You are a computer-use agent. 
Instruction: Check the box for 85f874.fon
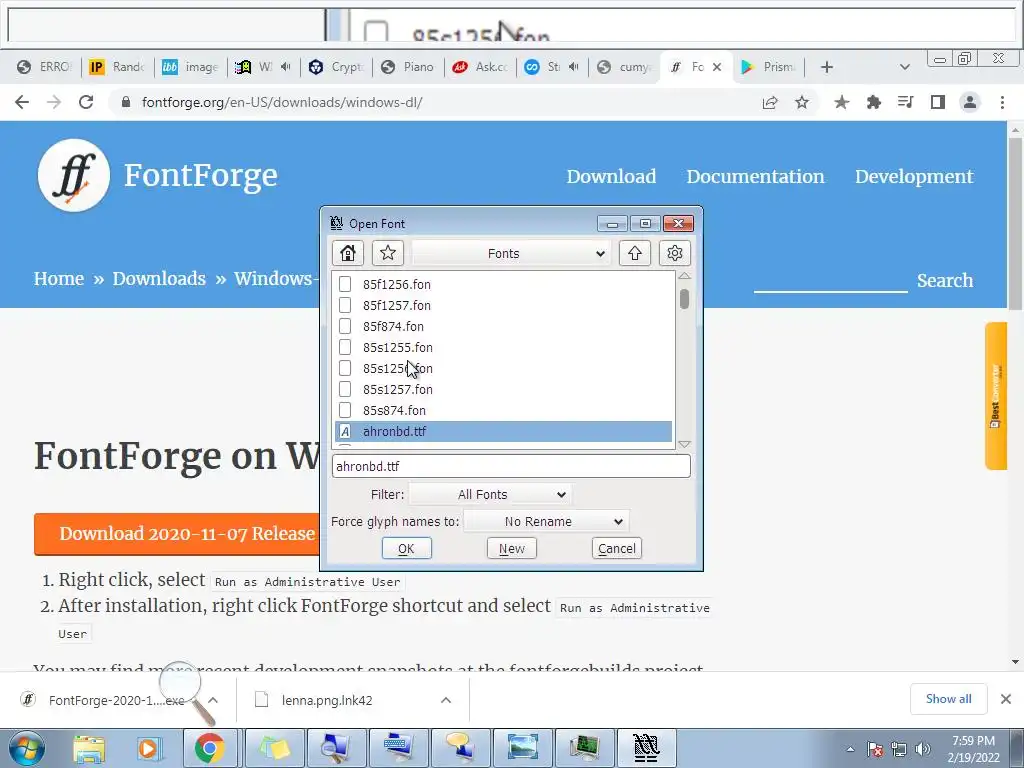coord(345,326)
